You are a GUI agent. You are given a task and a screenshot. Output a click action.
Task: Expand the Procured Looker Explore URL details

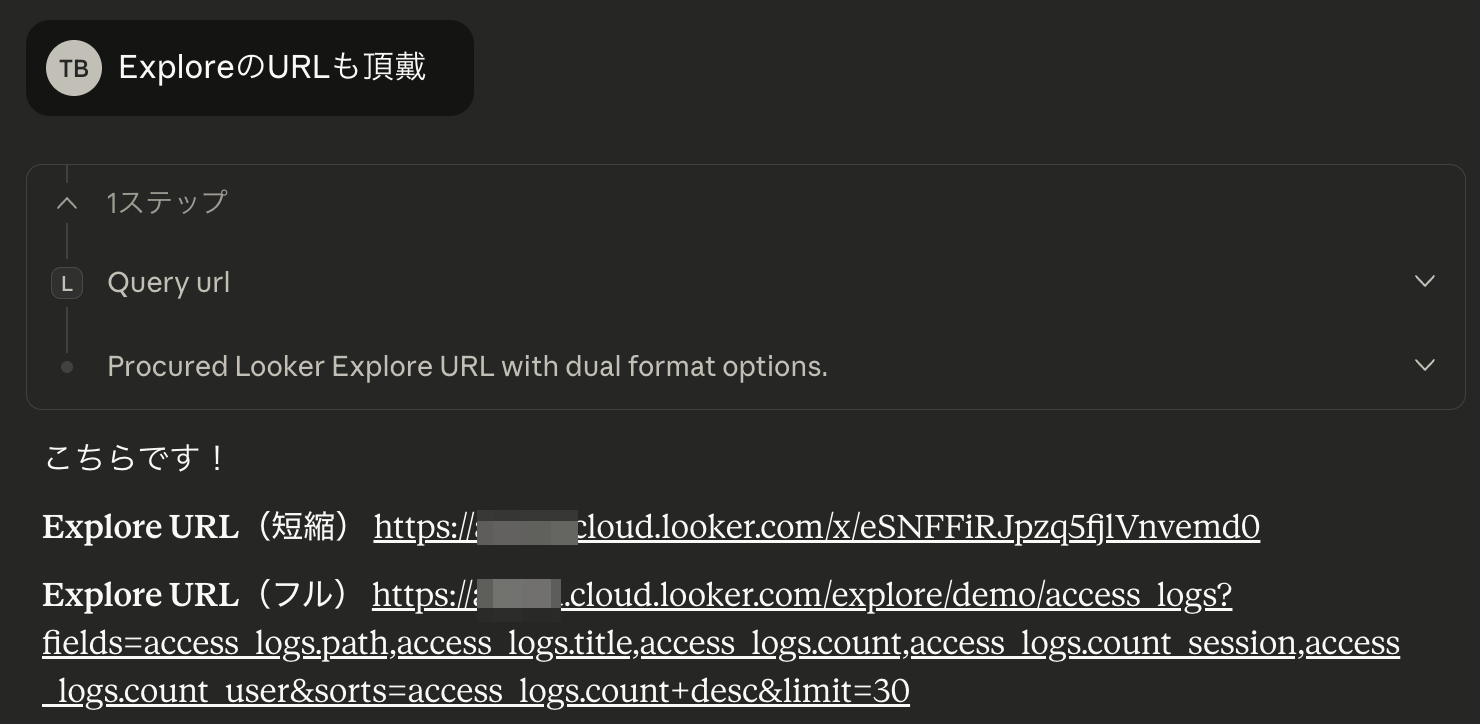[1425, 365]
